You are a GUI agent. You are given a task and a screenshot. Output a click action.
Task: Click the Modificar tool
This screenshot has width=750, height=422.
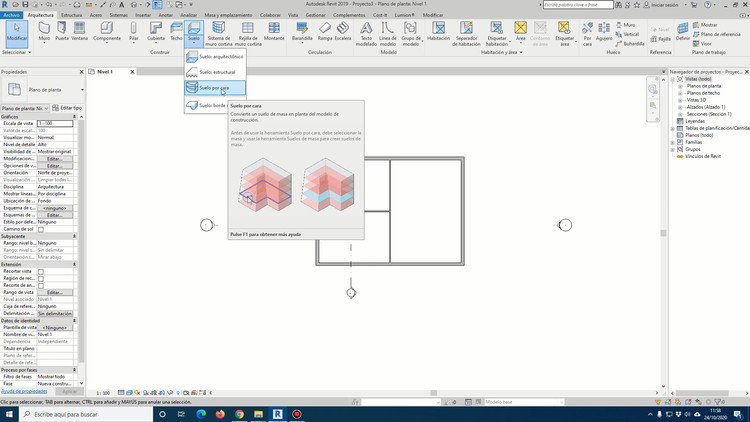(x=17, y=32)
